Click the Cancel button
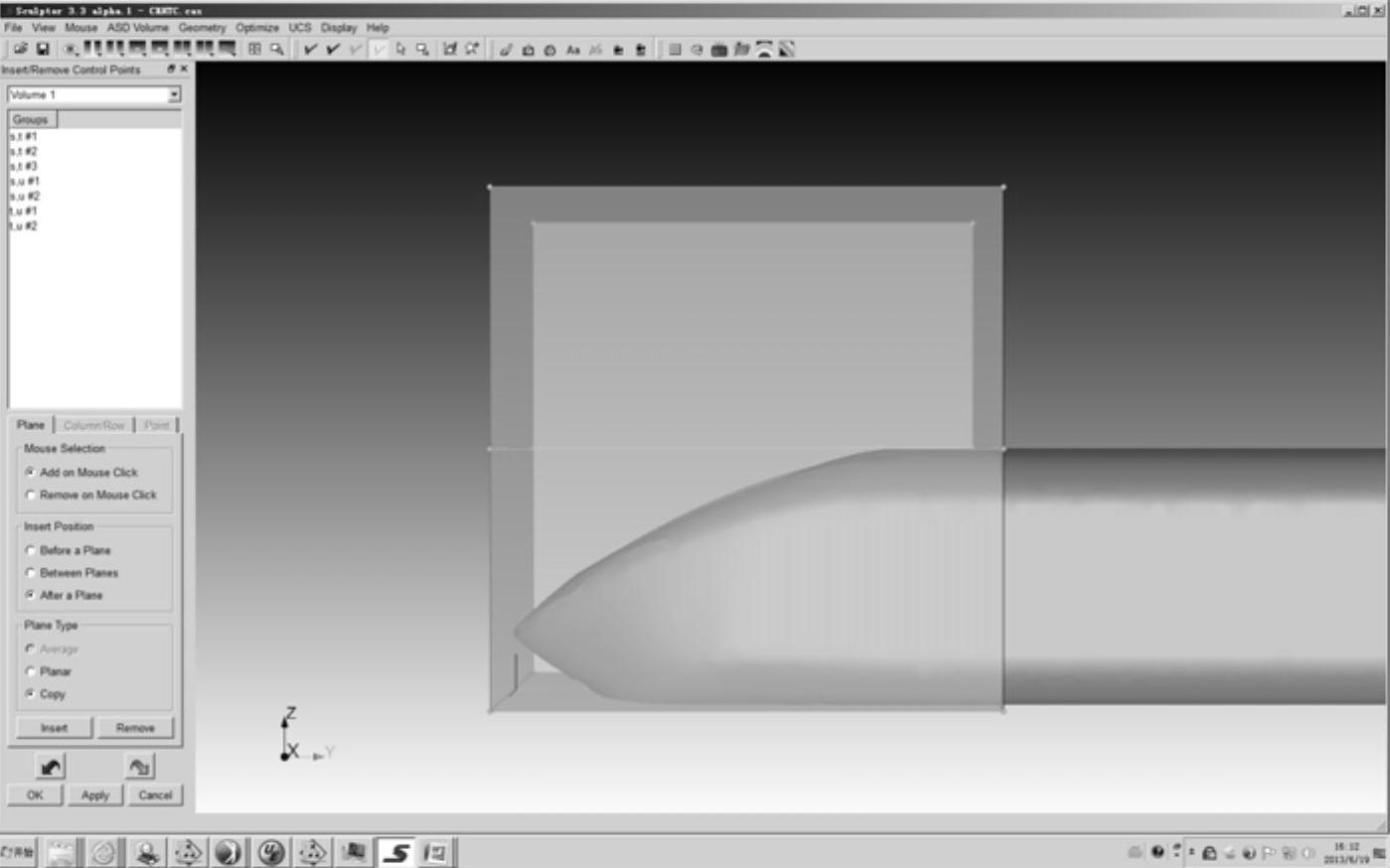The height and width of the screenshot is (868, 1390). click(155, 796)
